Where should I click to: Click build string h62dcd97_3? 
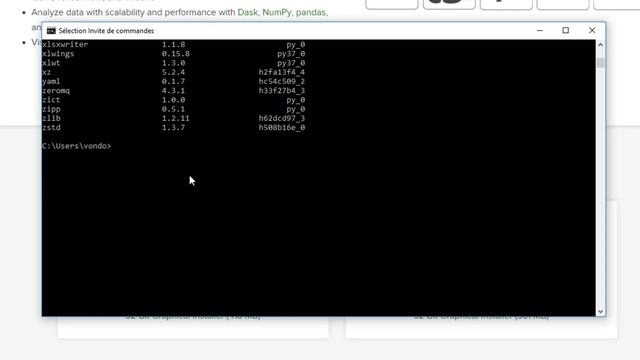(282, 118)
